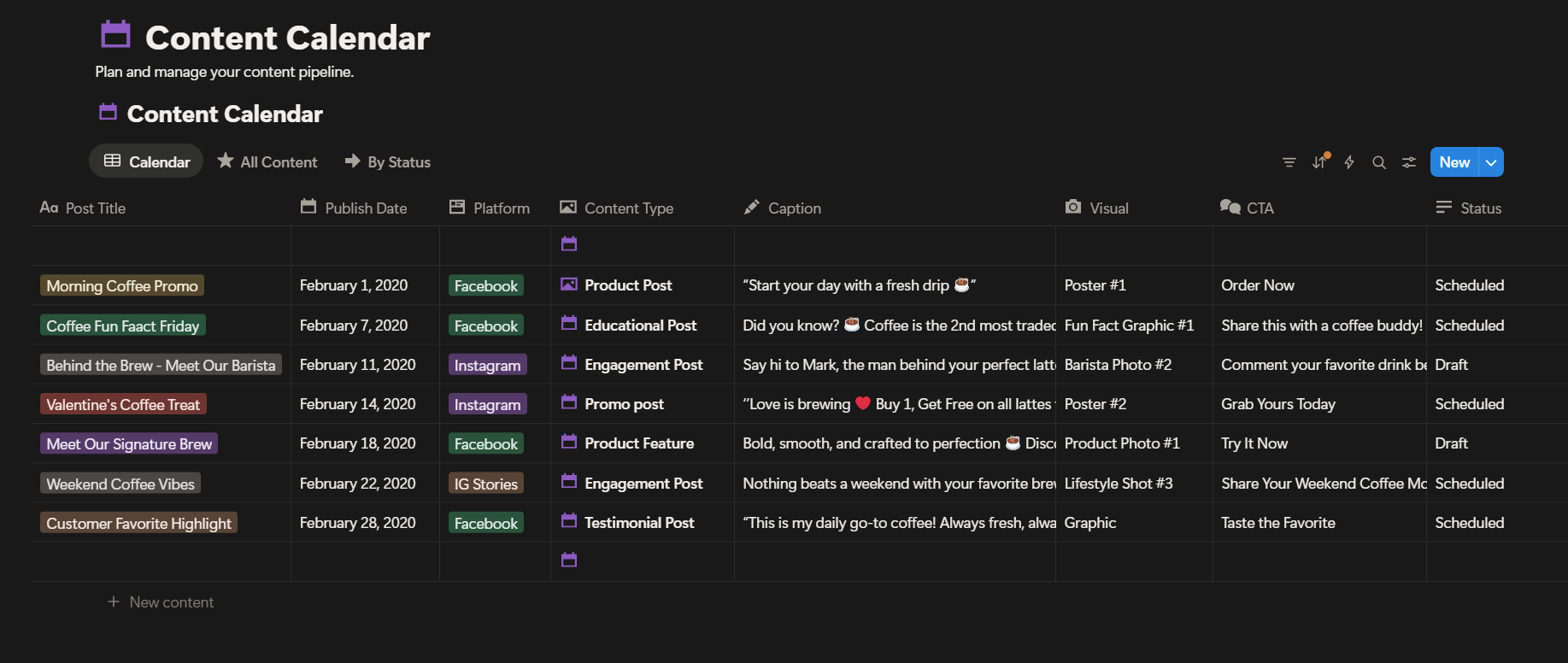Add a row with New content
The image size is (1568, 663).
(x=171, y=602)
